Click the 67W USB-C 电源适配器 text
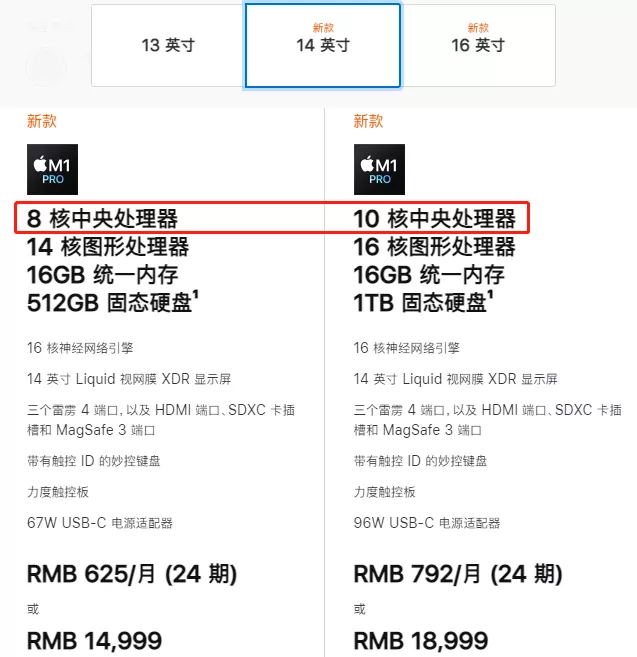 click(x=100, y=523)
